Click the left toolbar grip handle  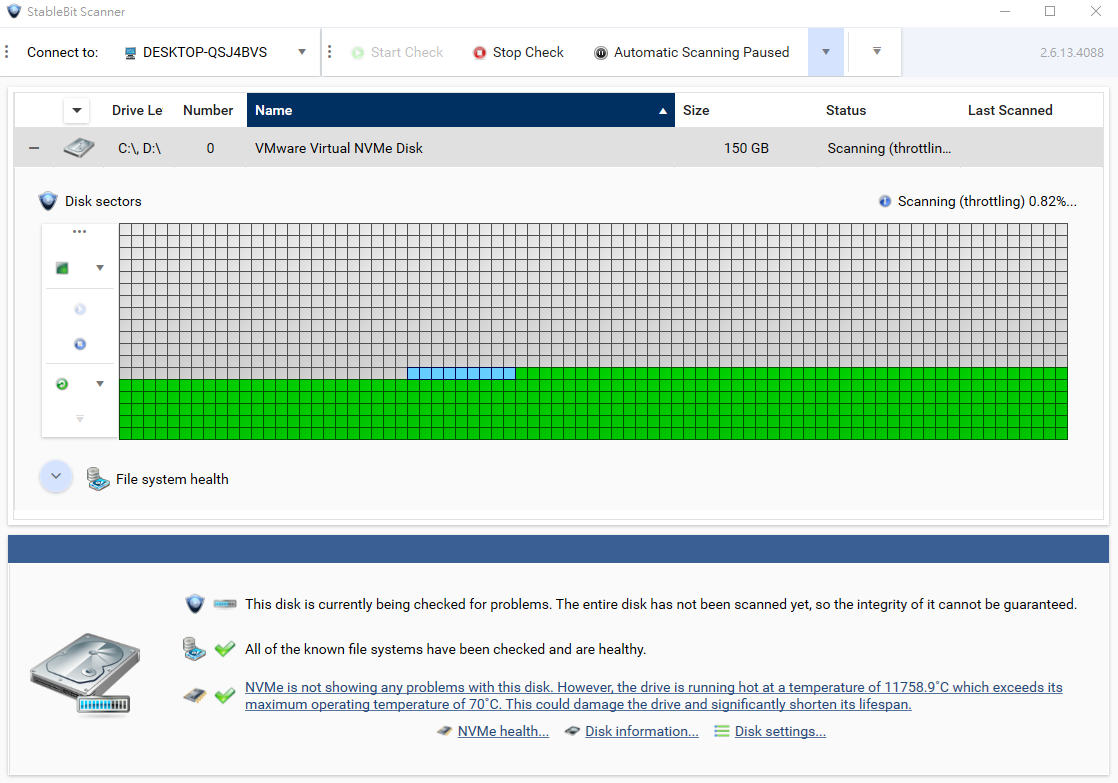tap(6, 52)
